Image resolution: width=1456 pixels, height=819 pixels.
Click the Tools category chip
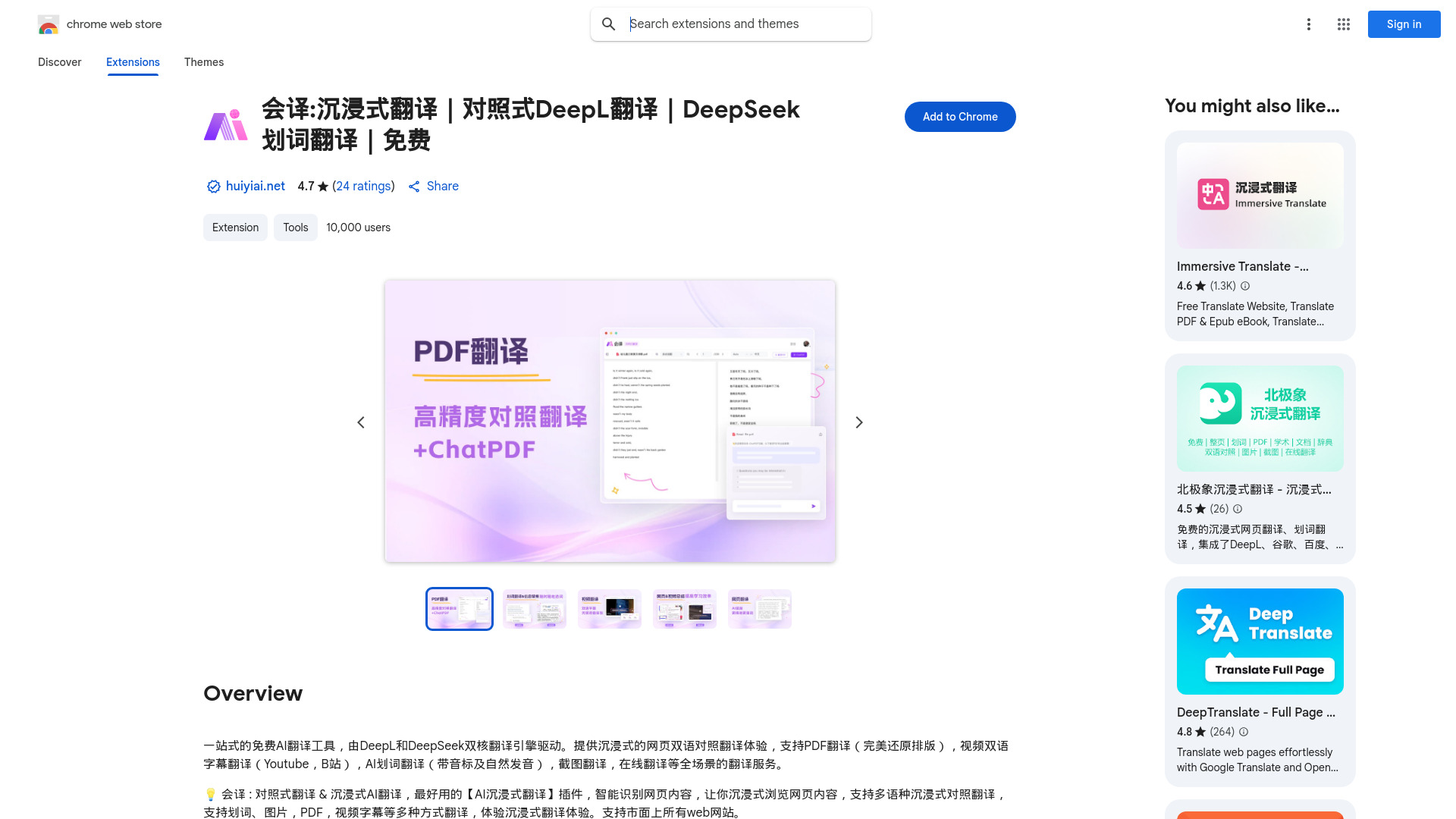coord(296,227)
